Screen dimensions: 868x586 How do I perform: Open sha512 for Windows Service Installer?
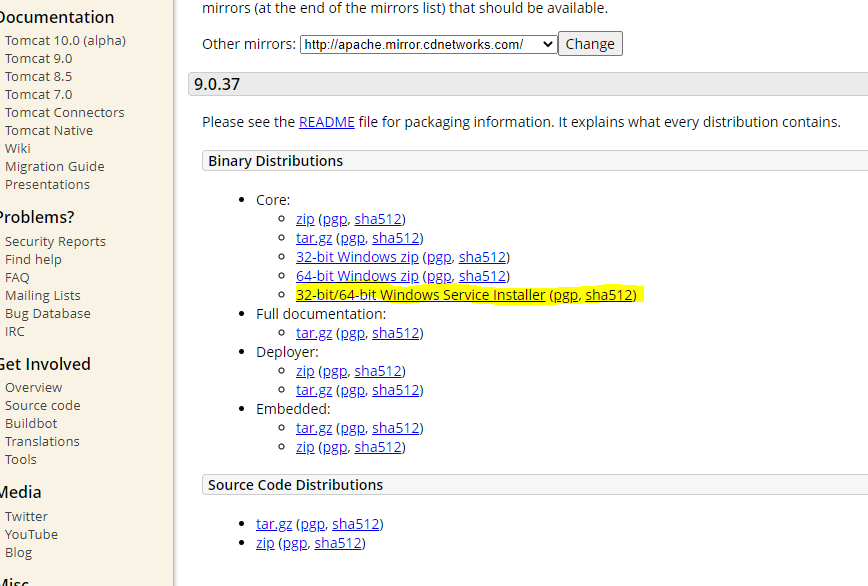point(609,295)
